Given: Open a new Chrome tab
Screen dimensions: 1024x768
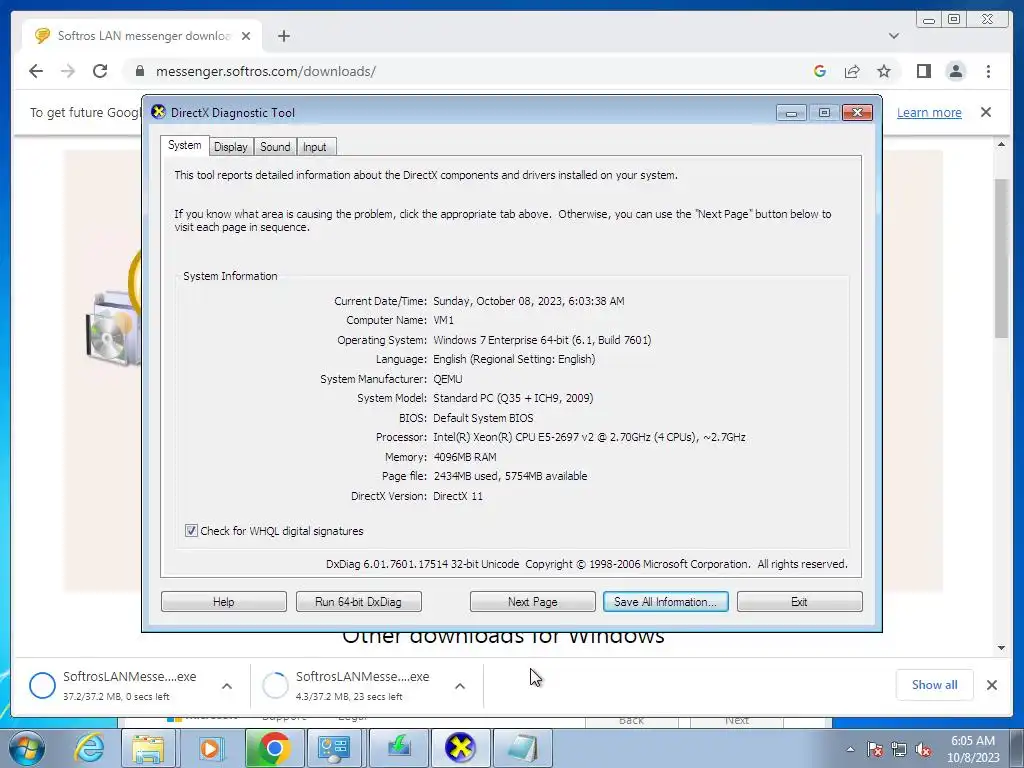Looking at the screenshot, I should (x=283, y=36).
